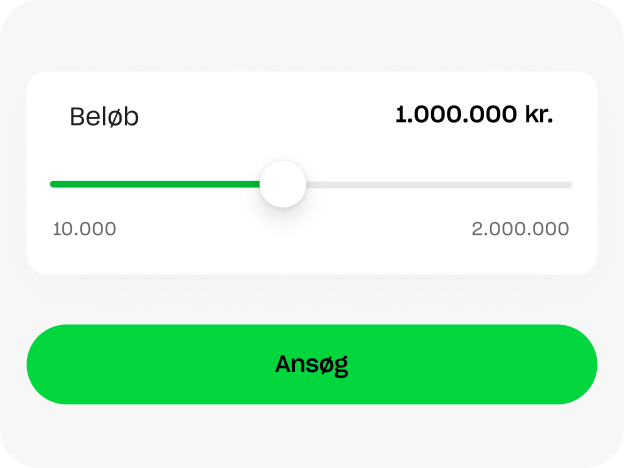Click the 2.000.000 maximum label
The image size is (624, 468).
(x=520, y=229)
